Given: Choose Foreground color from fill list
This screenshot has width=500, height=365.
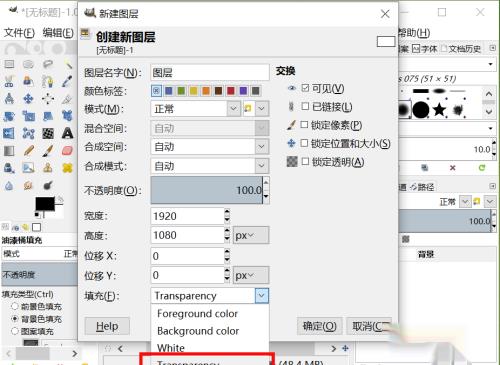Looking at the screenshot, I should 197,314.
